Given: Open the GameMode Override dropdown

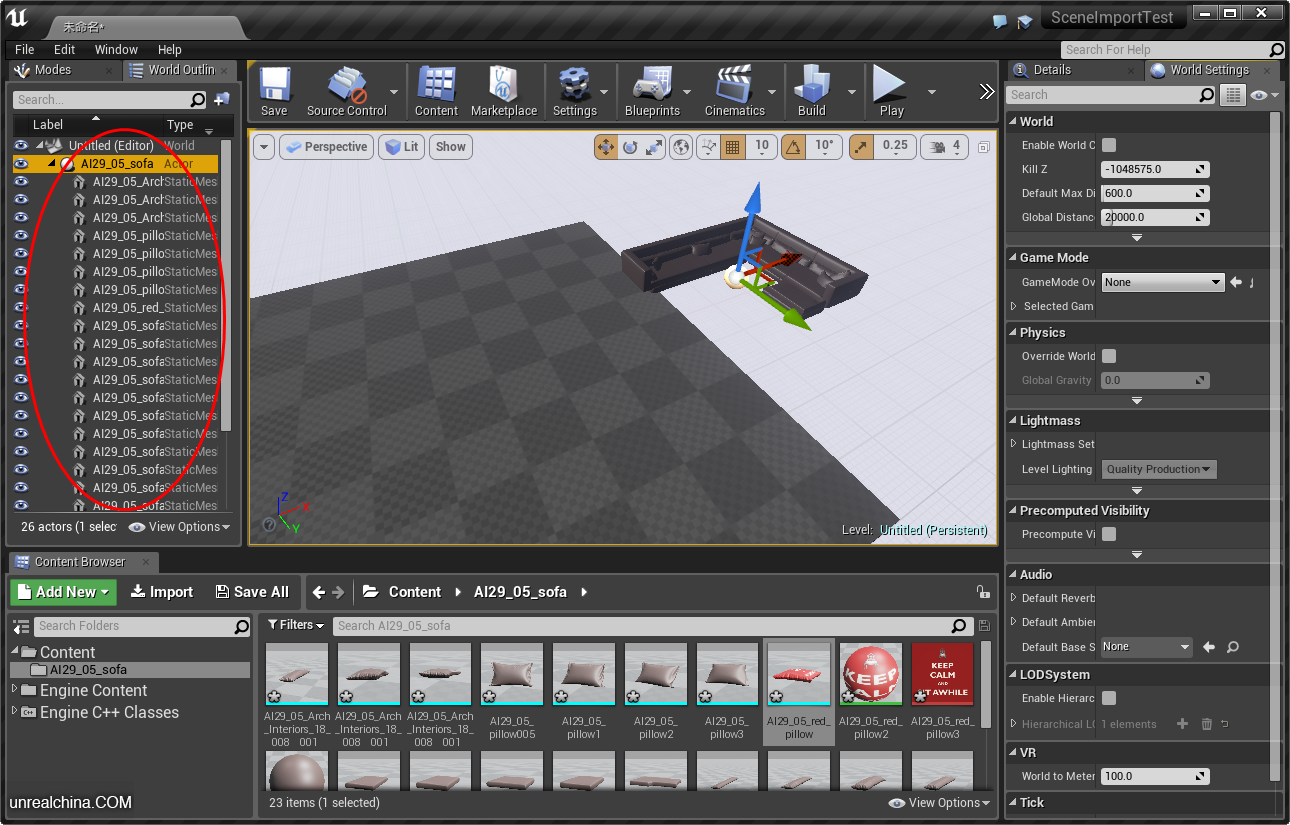Looking at the screenshot, I should click(1162, 282).
